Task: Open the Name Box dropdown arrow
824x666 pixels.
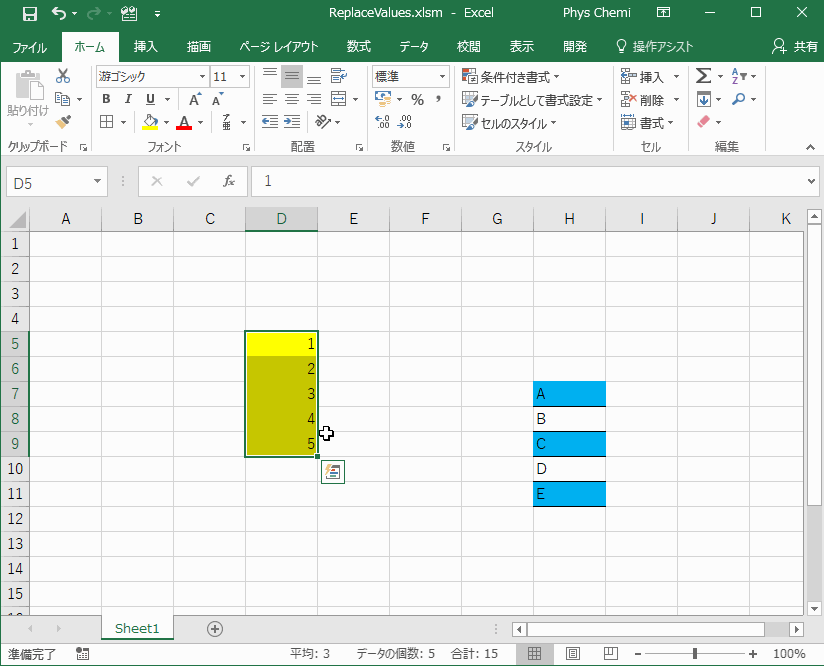Action: [x=97, y=181]
